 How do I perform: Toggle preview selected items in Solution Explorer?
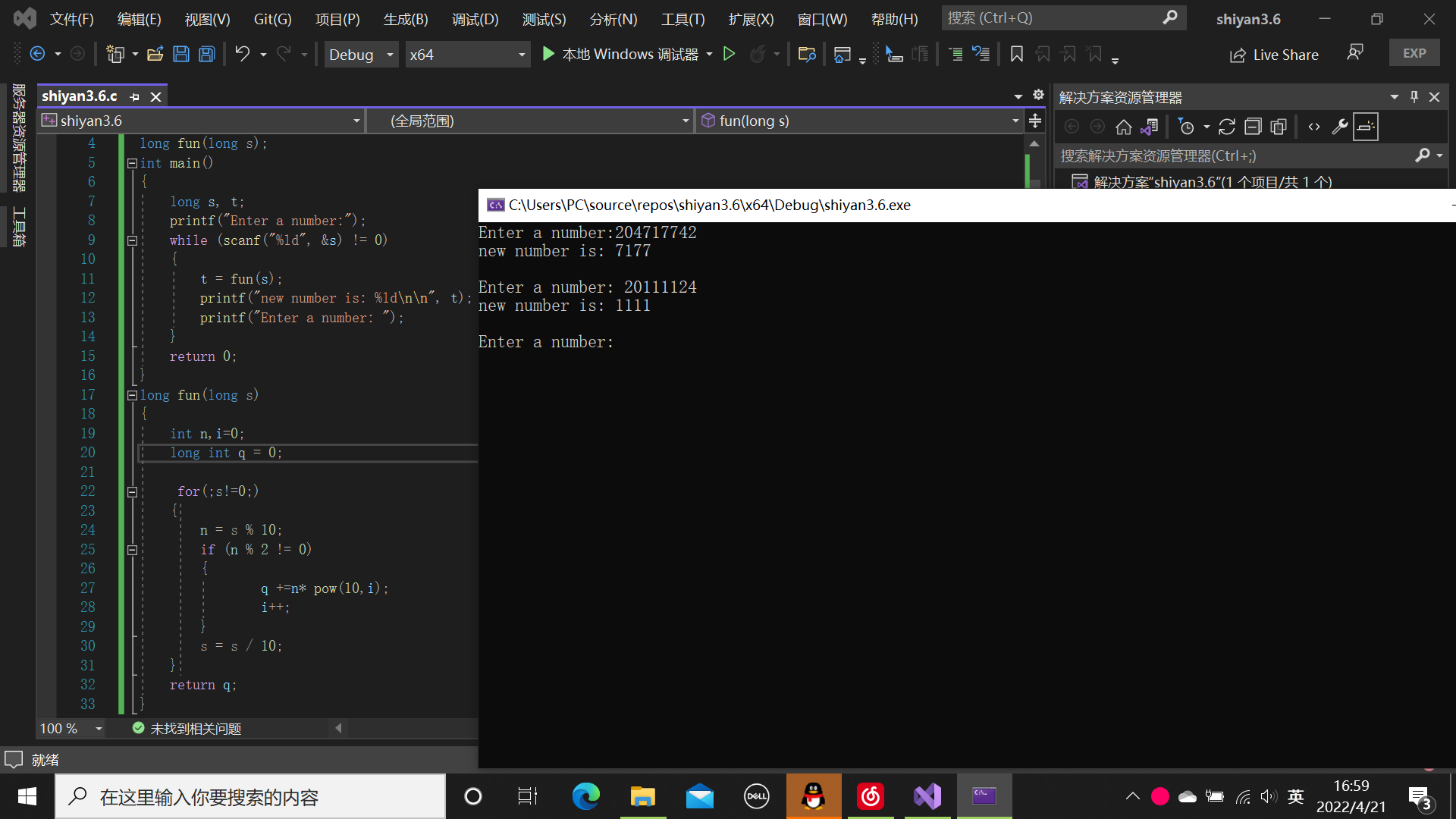coord(1366,127)
